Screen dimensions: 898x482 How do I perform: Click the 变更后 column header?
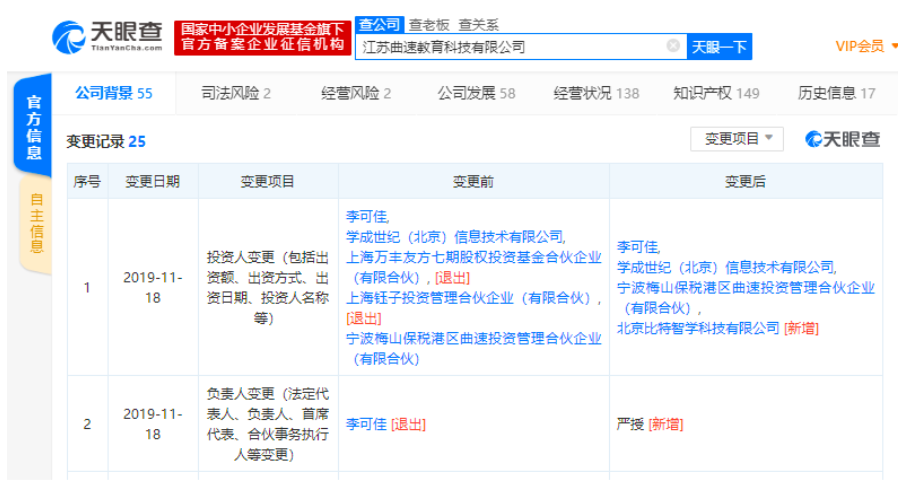point(745,181)
